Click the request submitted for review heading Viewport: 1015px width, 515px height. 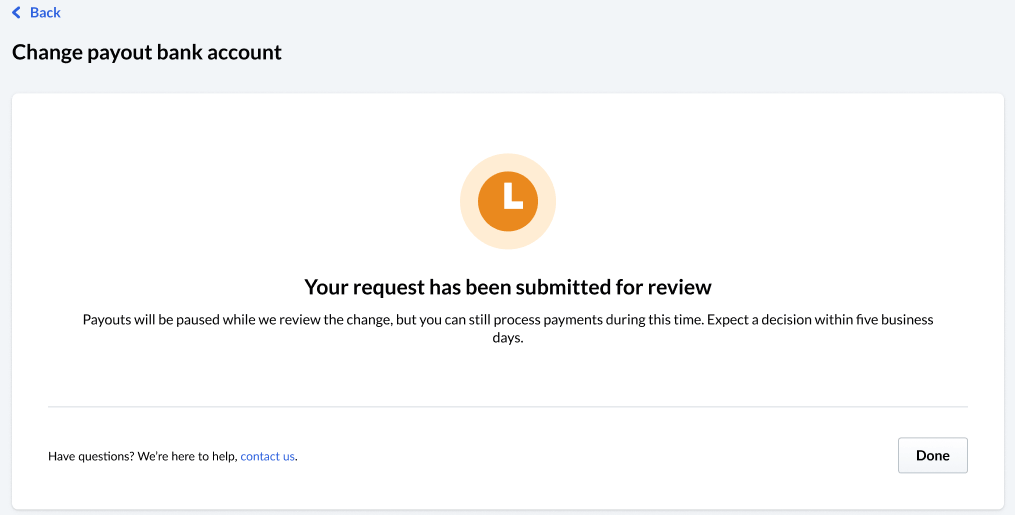tap(508, 287)
